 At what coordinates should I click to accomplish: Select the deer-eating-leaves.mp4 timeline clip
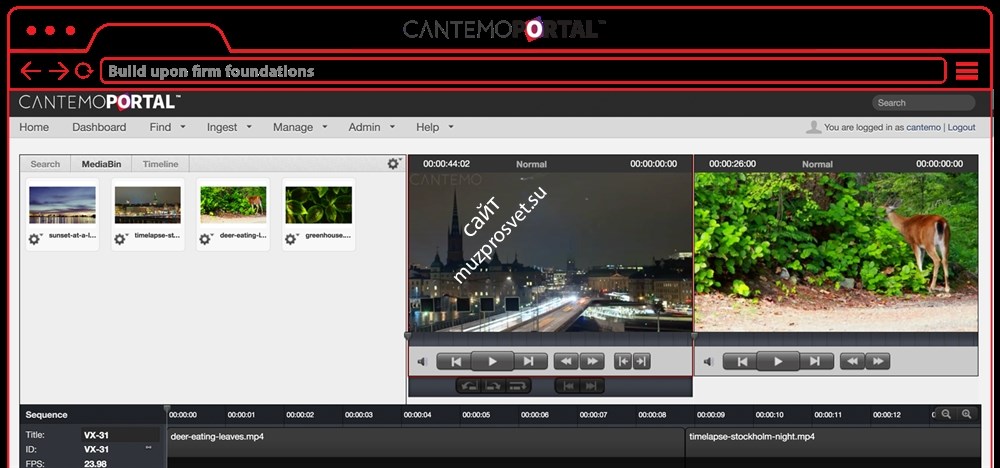point(426,442)
